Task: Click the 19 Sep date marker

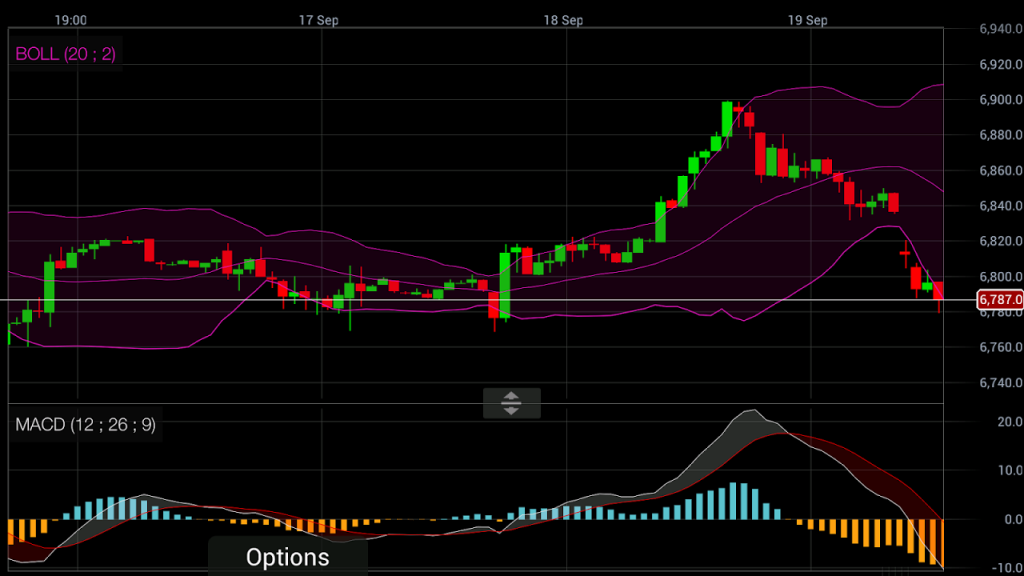Action: pyautogui.click(x=808, y=20)
